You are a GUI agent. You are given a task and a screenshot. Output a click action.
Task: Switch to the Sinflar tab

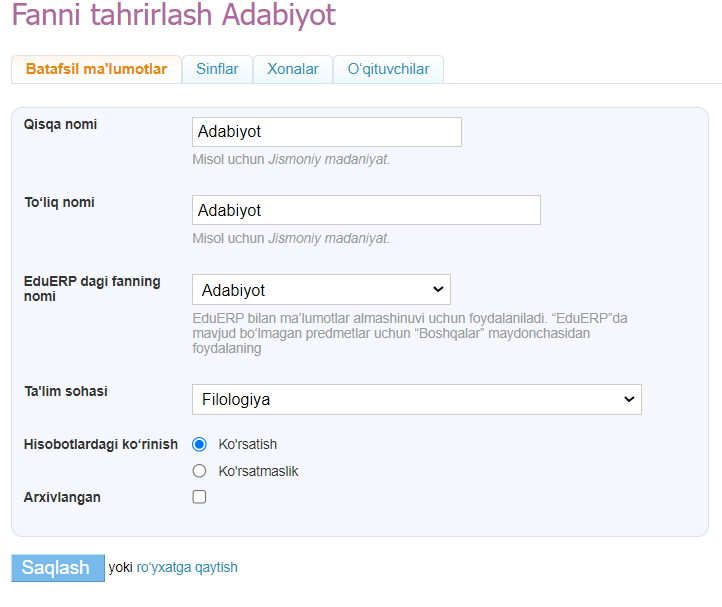[x=217, y=69]
